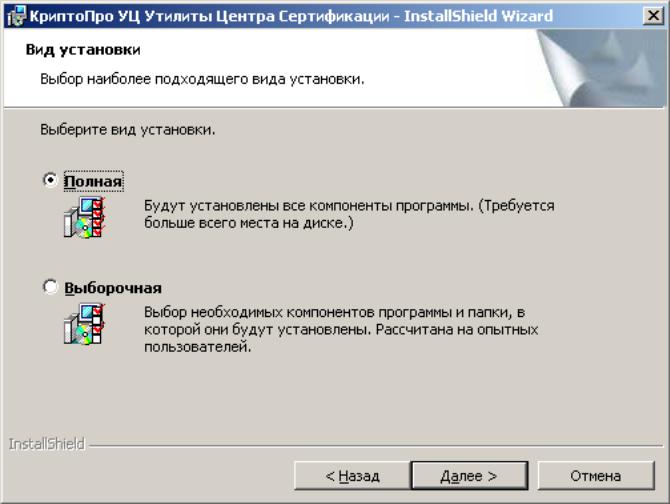Select the Полная radio button

50,180
